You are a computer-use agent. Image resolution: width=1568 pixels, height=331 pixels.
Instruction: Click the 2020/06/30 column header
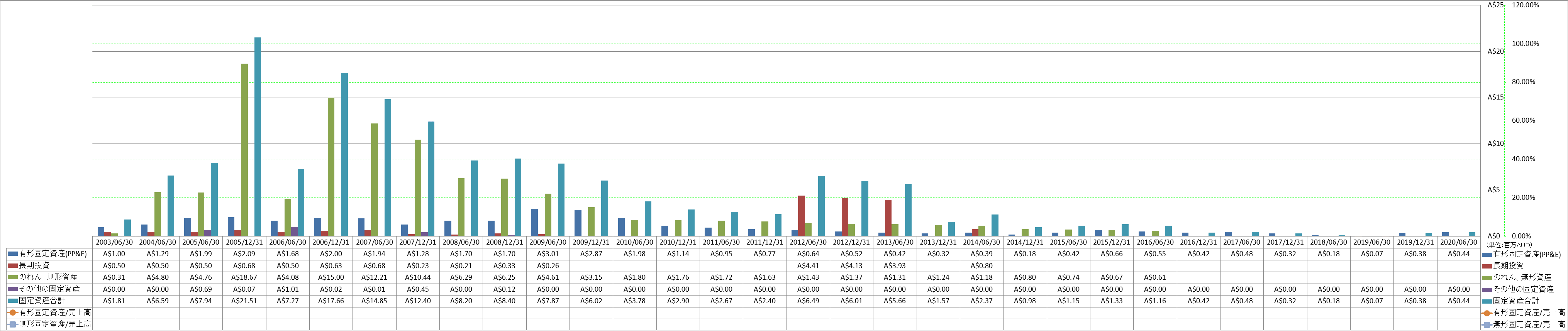(1458, 242)
